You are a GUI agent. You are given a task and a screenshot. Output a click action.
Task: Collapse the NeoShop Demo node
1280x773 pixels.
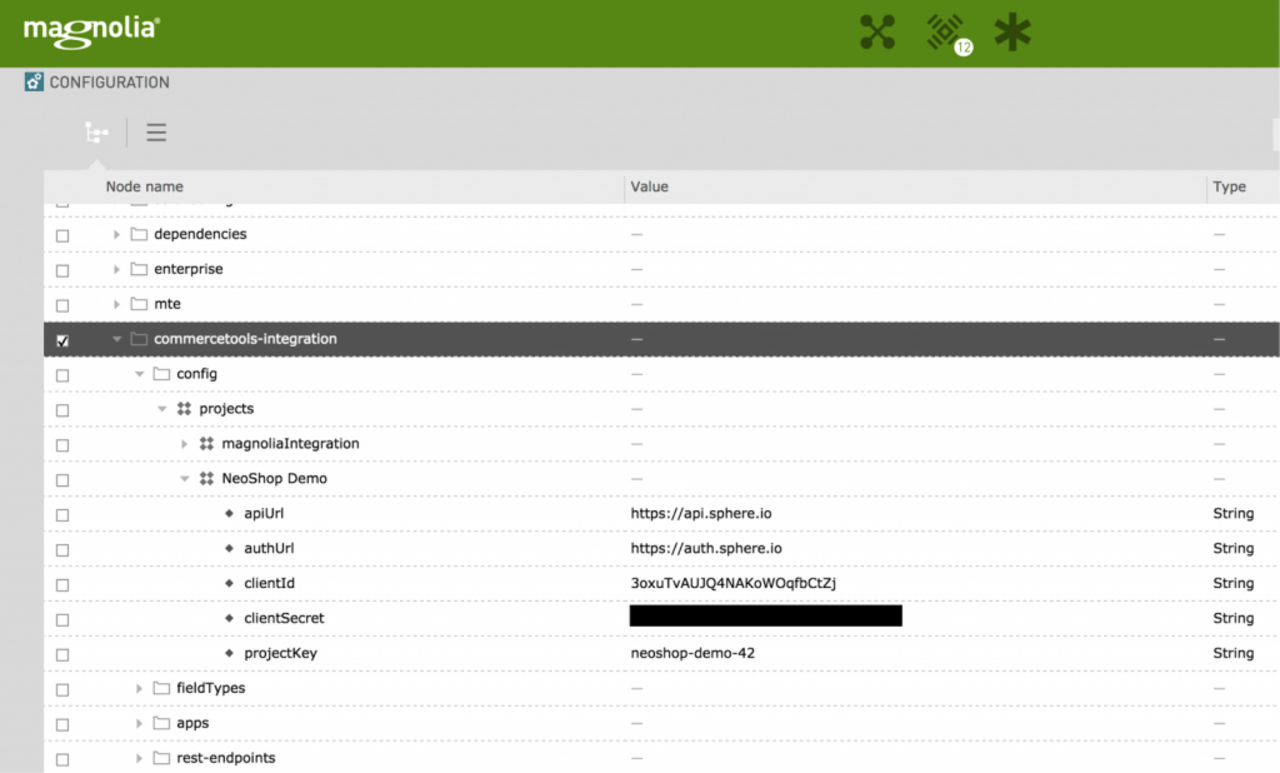pos(184,479)
